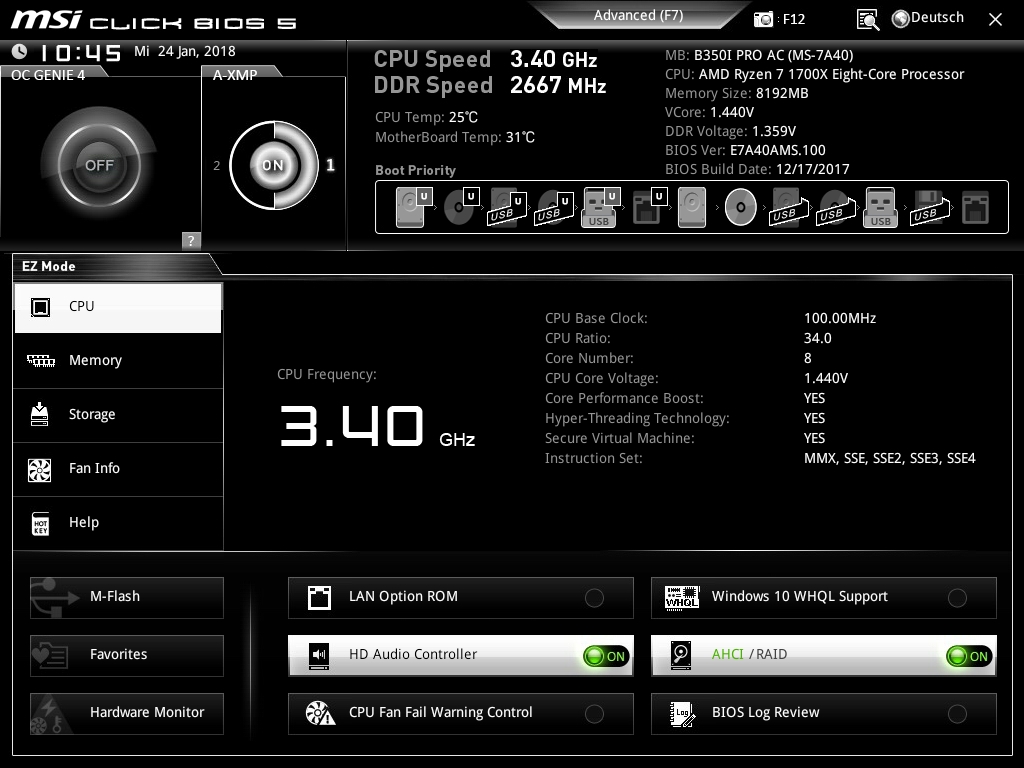Click the Memory RAM stick icon
The height and width of the screenshot is (768, 1024).
tap(40, 360)
